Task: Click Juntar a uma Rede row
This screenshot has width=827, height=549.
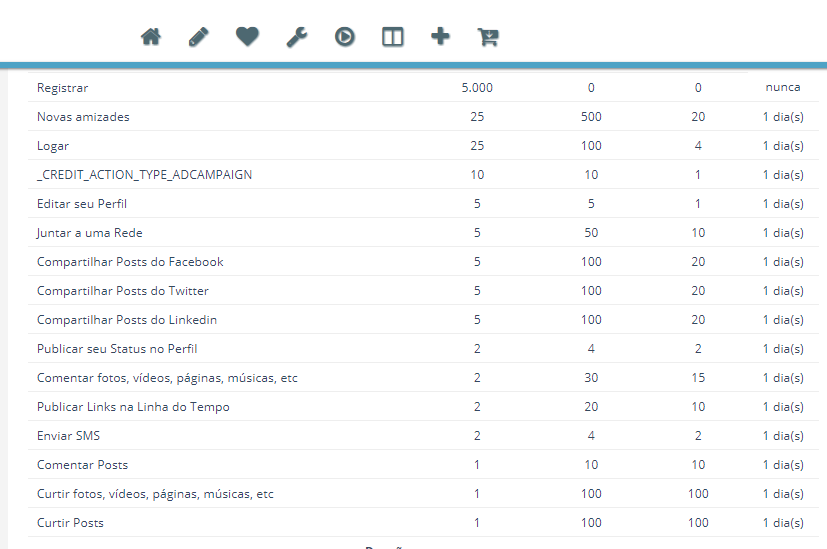Action: click(89, 233)
